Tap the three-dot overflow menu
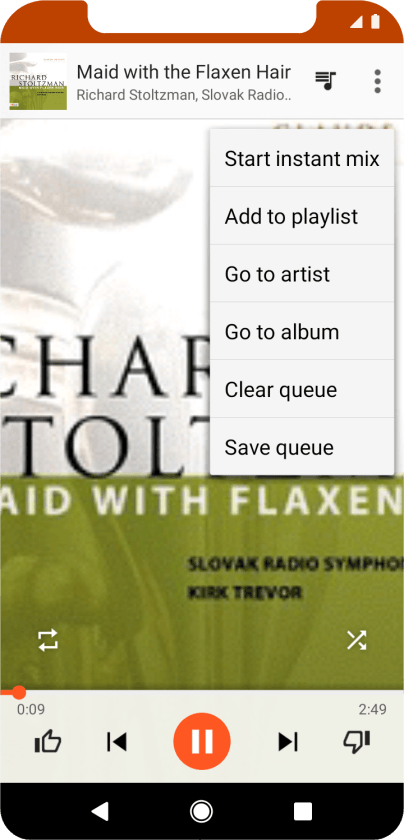The height and width of the screenshot is (840, 404). 377,81
